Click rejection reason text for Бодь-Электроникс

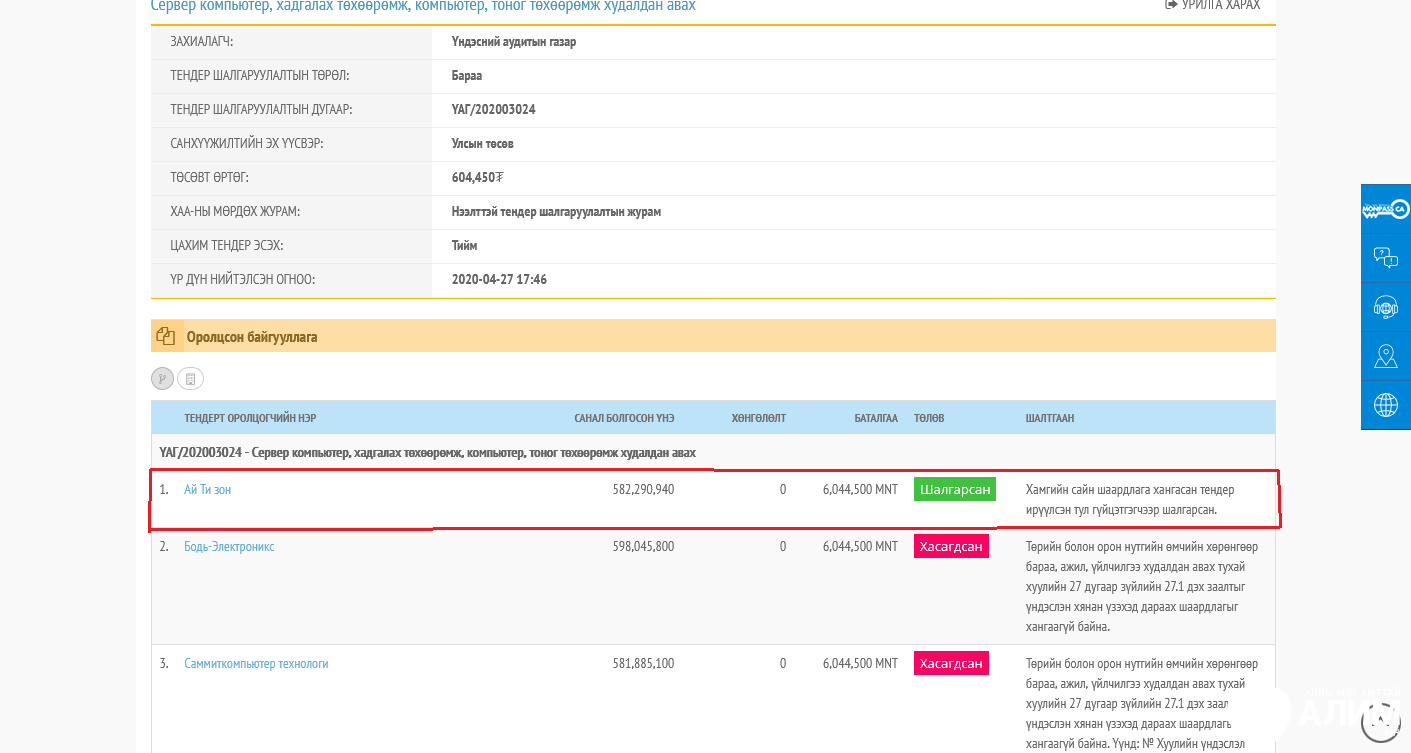tap(1142, 587)
